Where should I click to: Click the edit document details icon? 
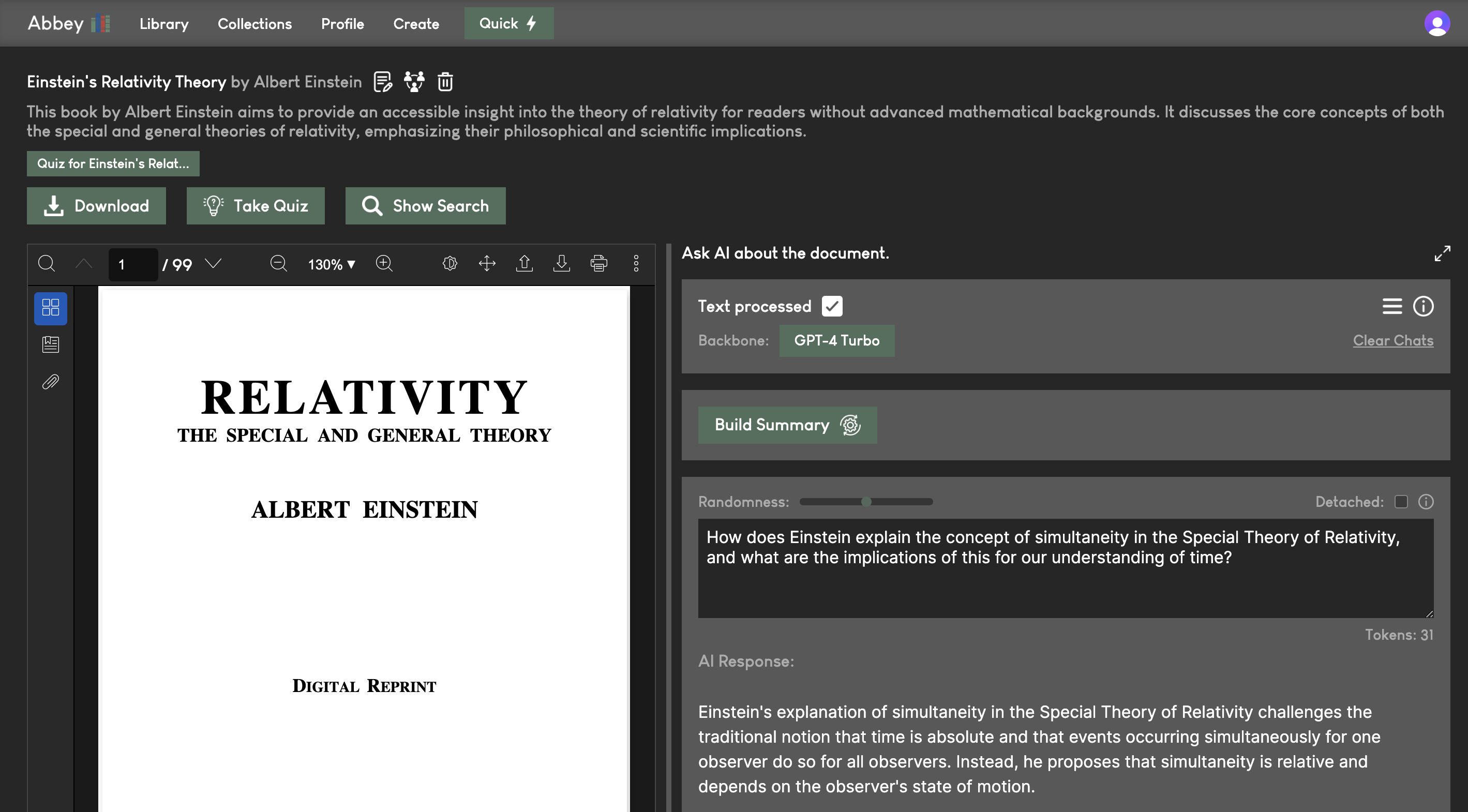382,82
